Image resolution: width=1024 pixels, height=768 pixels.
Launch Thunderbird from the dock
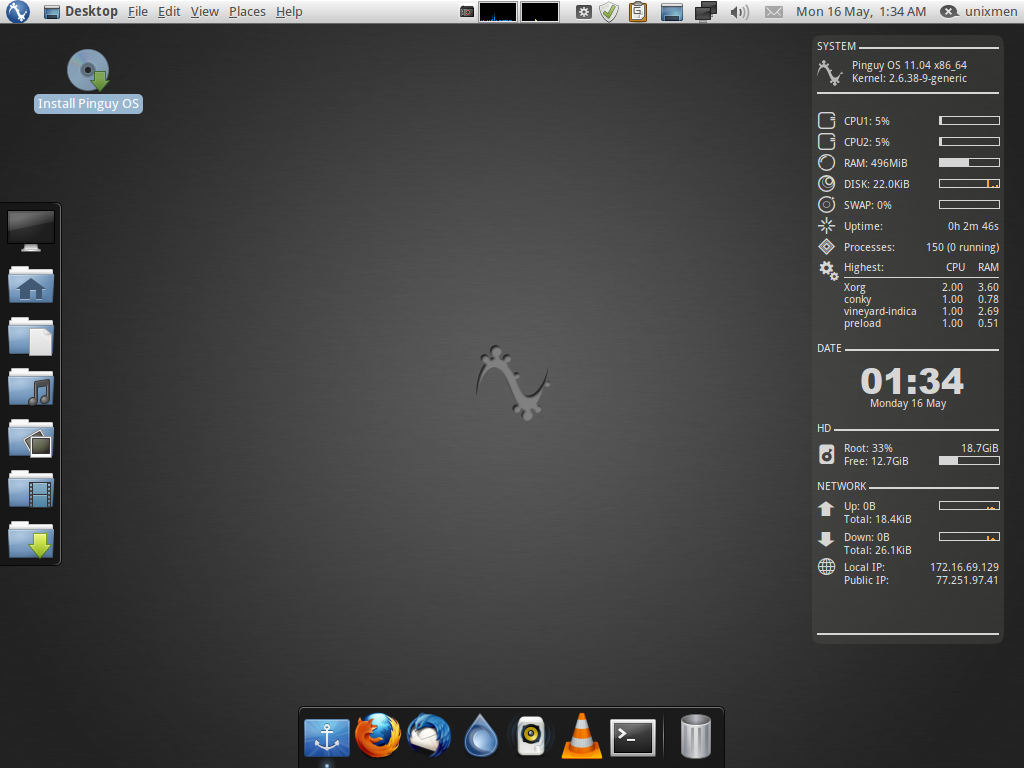[429, 736]
